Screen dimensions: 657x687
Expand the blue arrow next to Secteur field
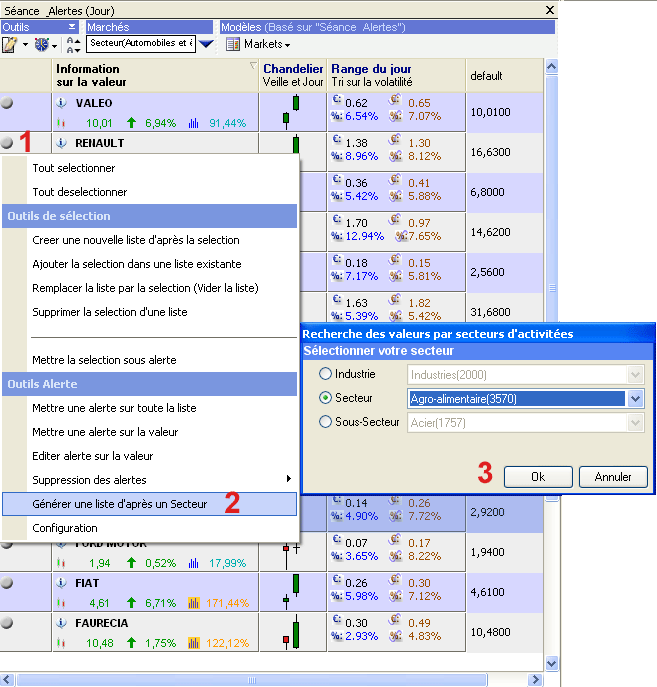(x=206, y=44)
